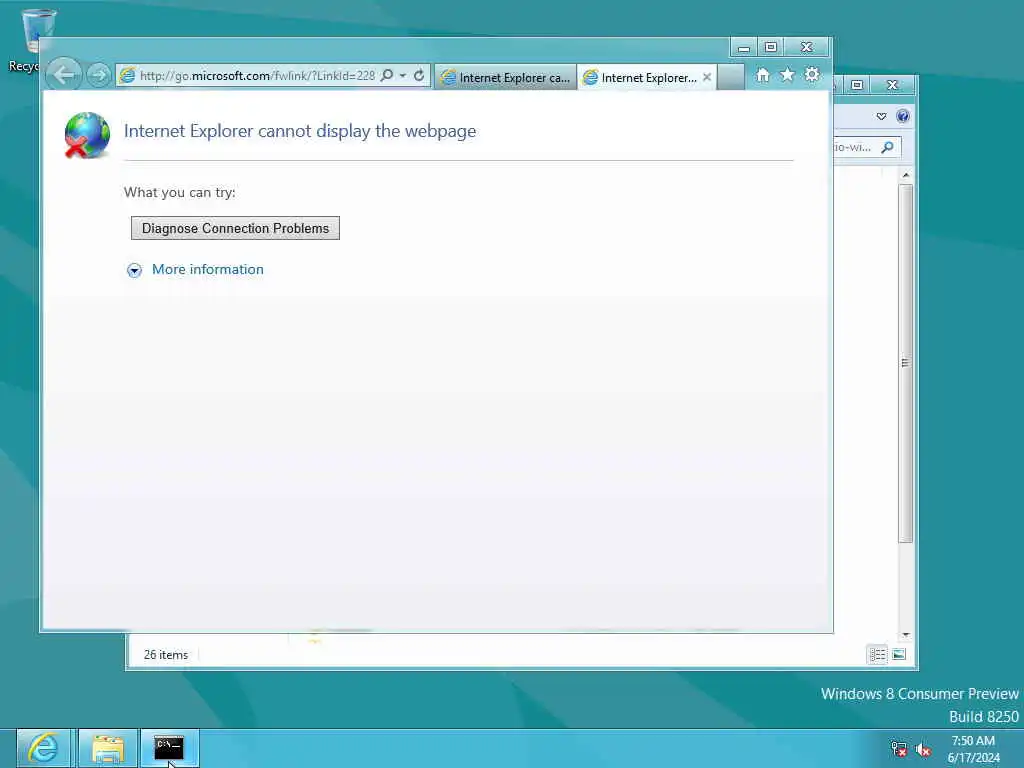This screenshot has height=768, width=1024.
Task: Open the taskbar clock showing 7:50 AM
Action: click(973, 749)
